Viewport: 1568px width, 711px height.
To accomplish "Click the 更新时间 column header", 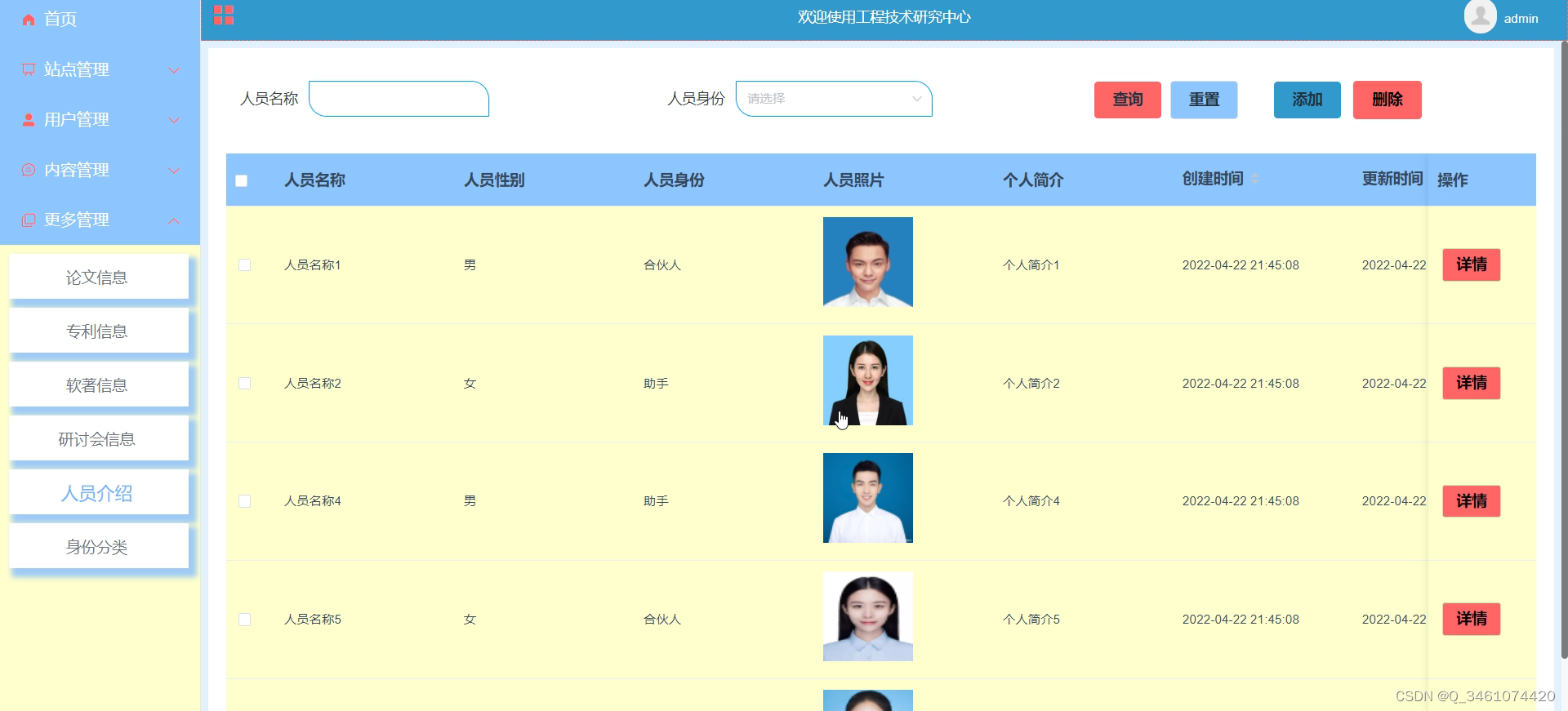I will [1392, 179].
